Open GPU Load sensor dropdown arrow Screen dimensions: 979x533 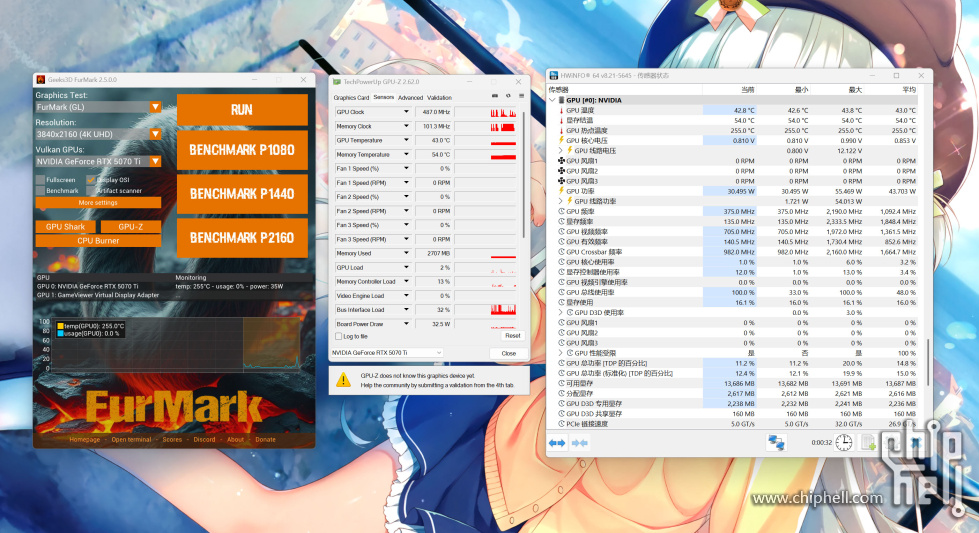point(406,267)
